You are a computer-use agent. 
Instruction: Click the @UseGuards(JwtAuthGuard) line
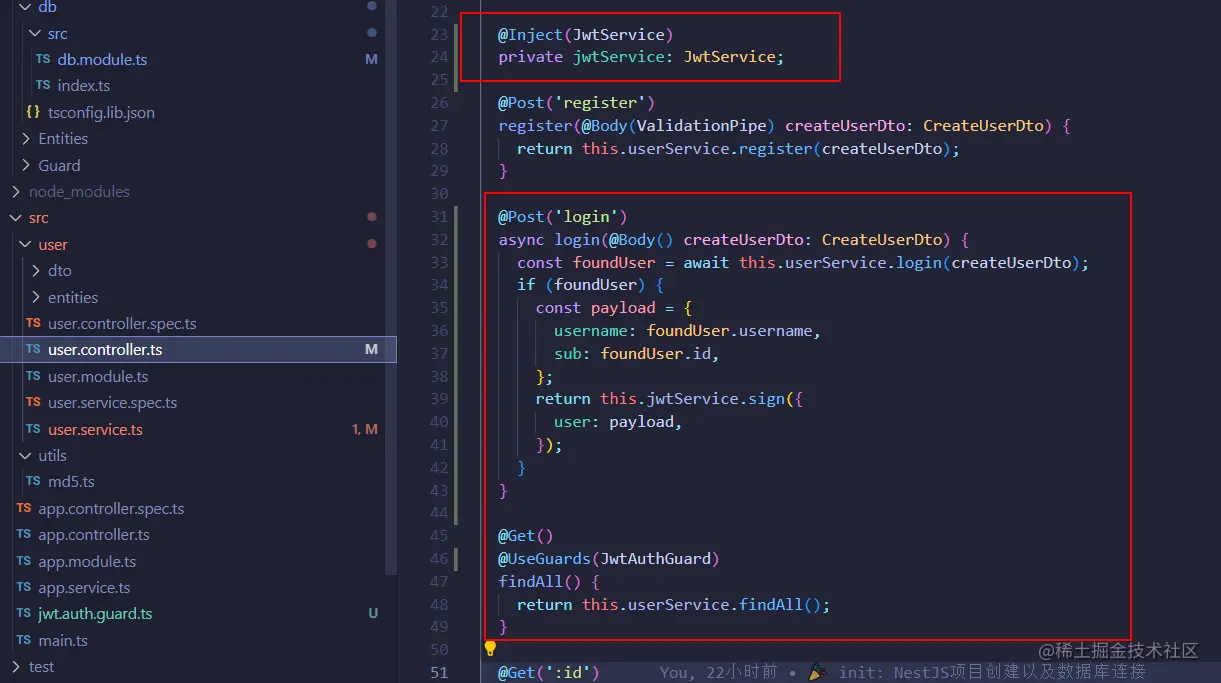609,559
